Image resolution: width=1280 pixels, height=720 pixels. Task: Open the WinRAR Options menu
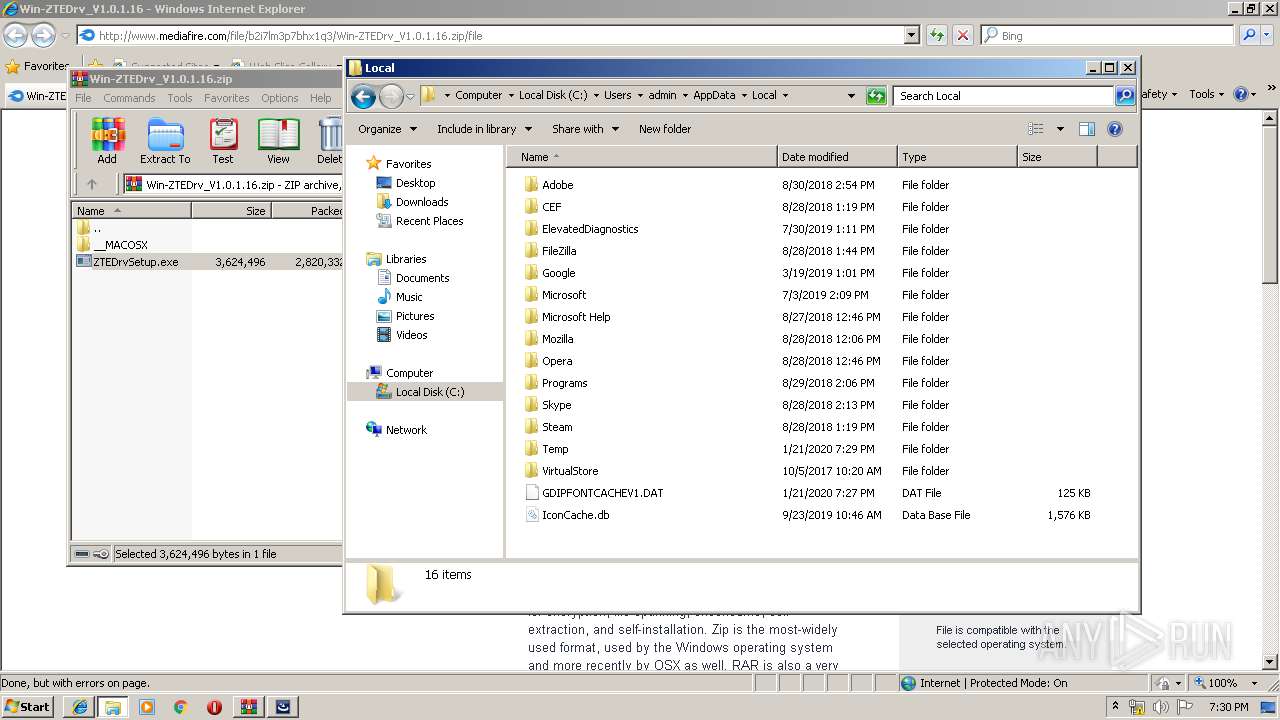tap(280, 98)
